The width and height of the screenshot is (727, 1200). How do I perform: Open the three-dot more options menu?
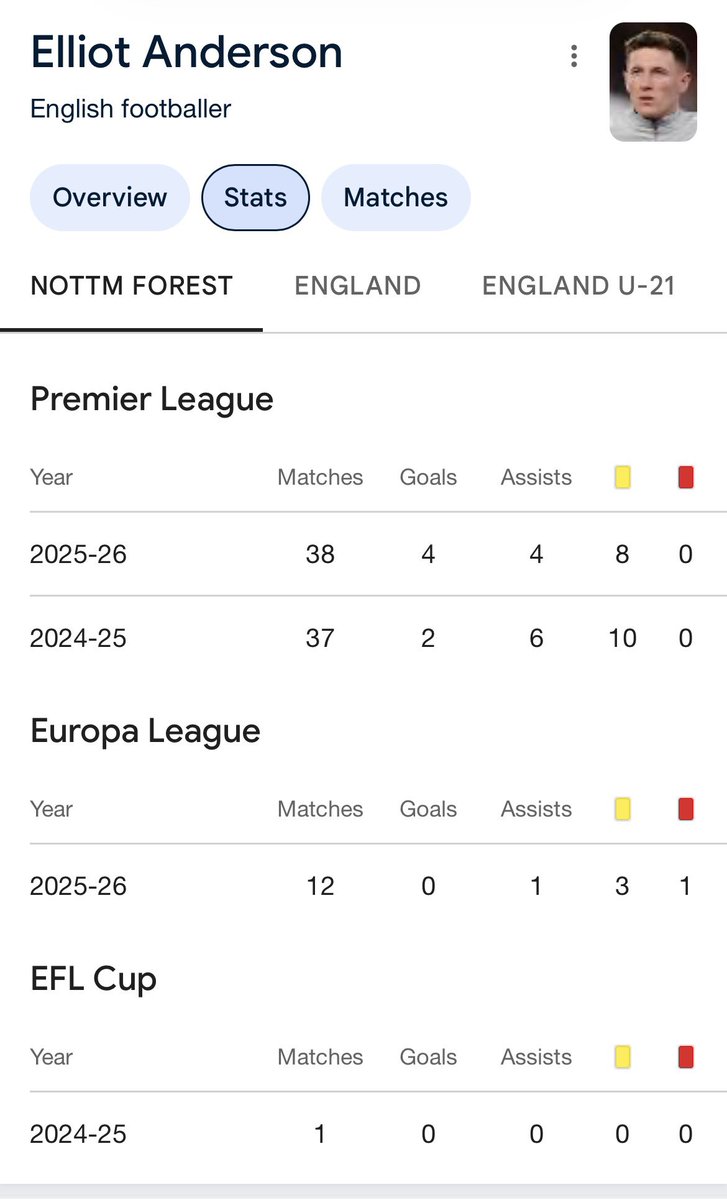pos(574,56)
